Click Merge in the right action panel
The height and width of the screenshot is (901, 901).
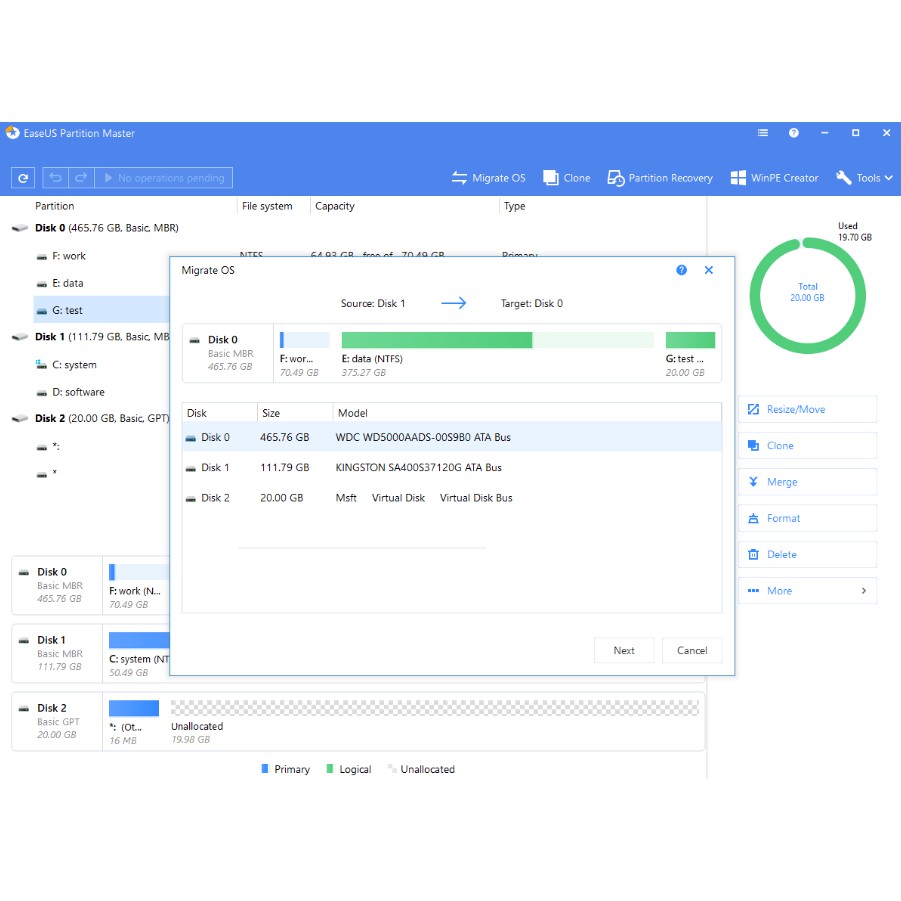(x=807, y=482)
